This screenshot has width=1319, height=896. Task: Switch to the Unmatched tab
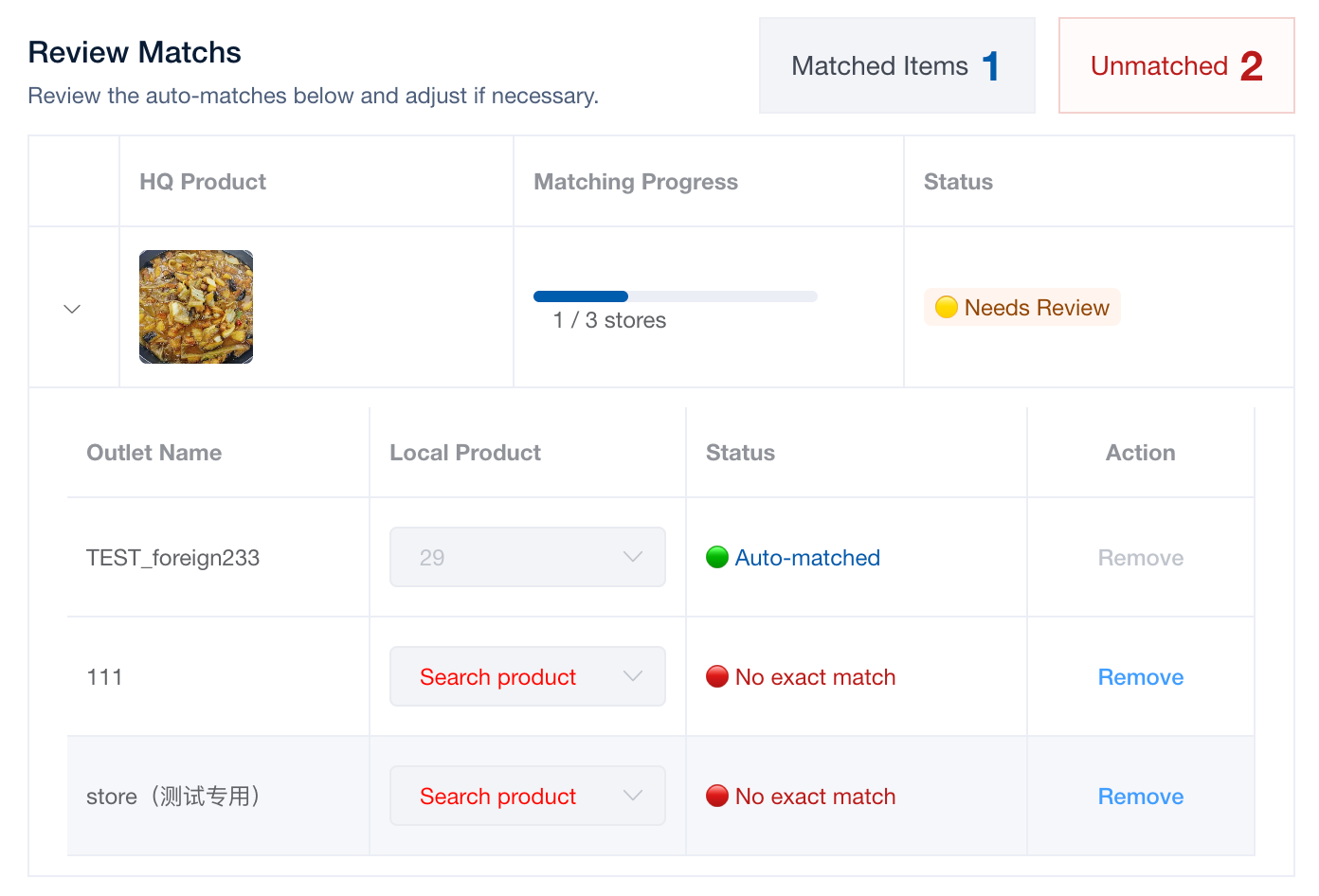[1175, 66]
